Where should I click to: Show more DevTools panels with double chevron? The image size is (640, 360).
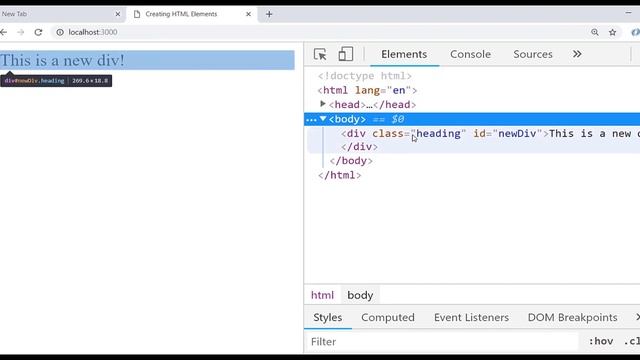577,54
